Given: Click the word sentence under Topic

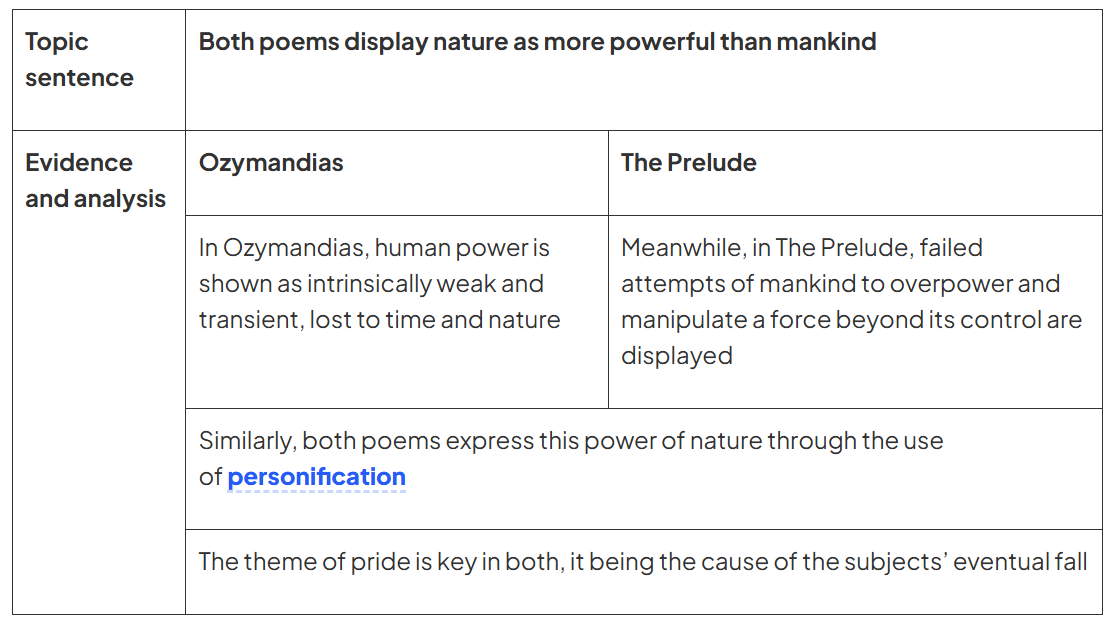Looking at the screenshot, I should [80, 78].
